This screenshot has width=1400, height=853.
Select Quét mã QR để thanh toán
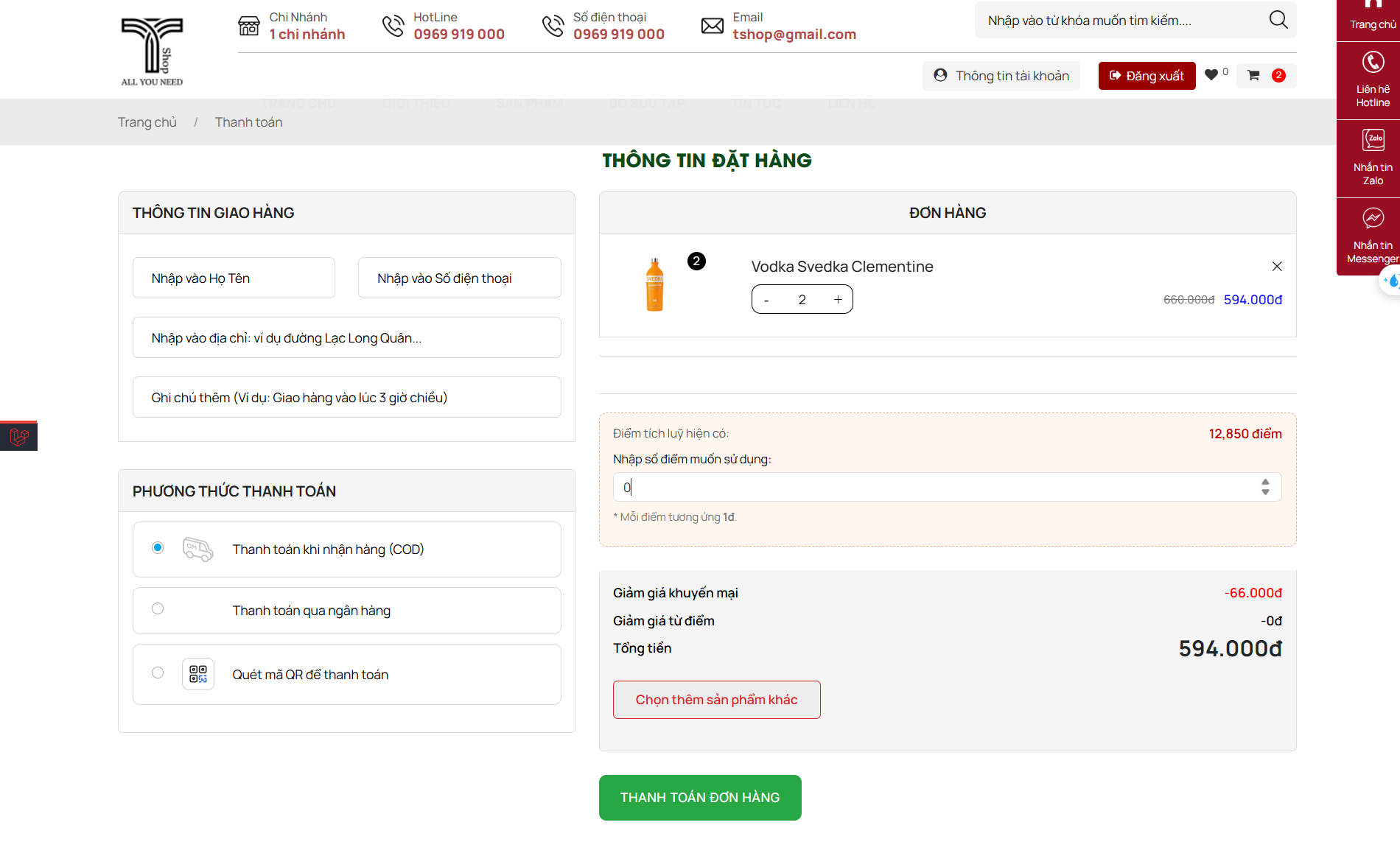click(x=158, y=673)
